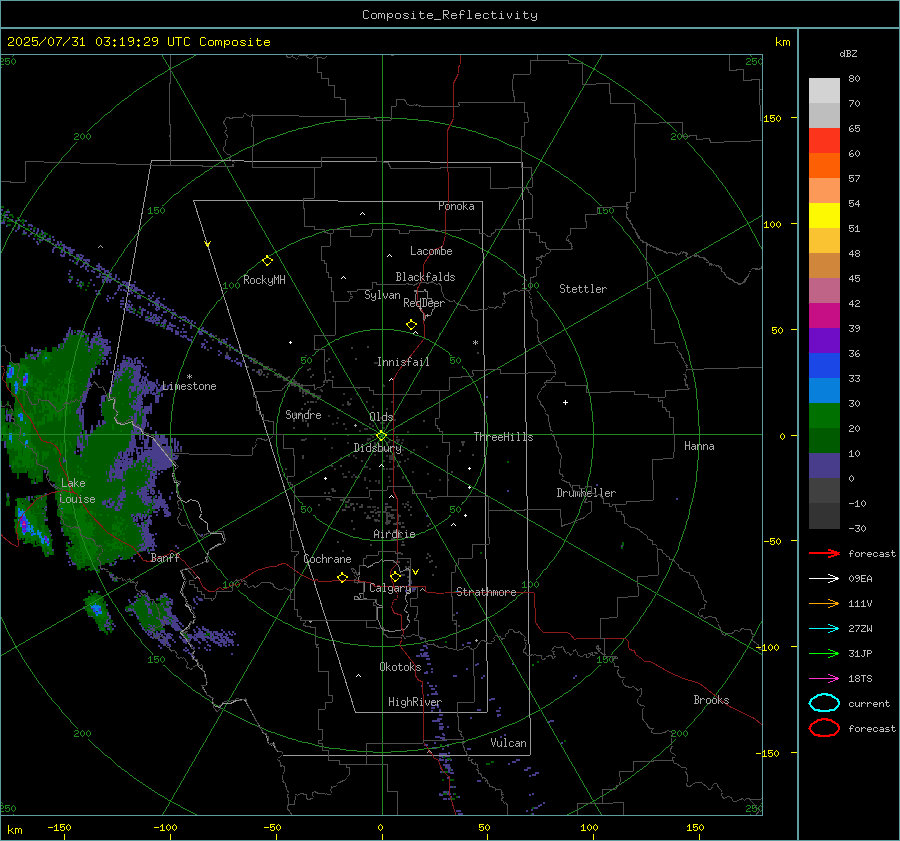Select the yellow radar-center diamond near Olds

pyautogui.click(x=381, y=436)
